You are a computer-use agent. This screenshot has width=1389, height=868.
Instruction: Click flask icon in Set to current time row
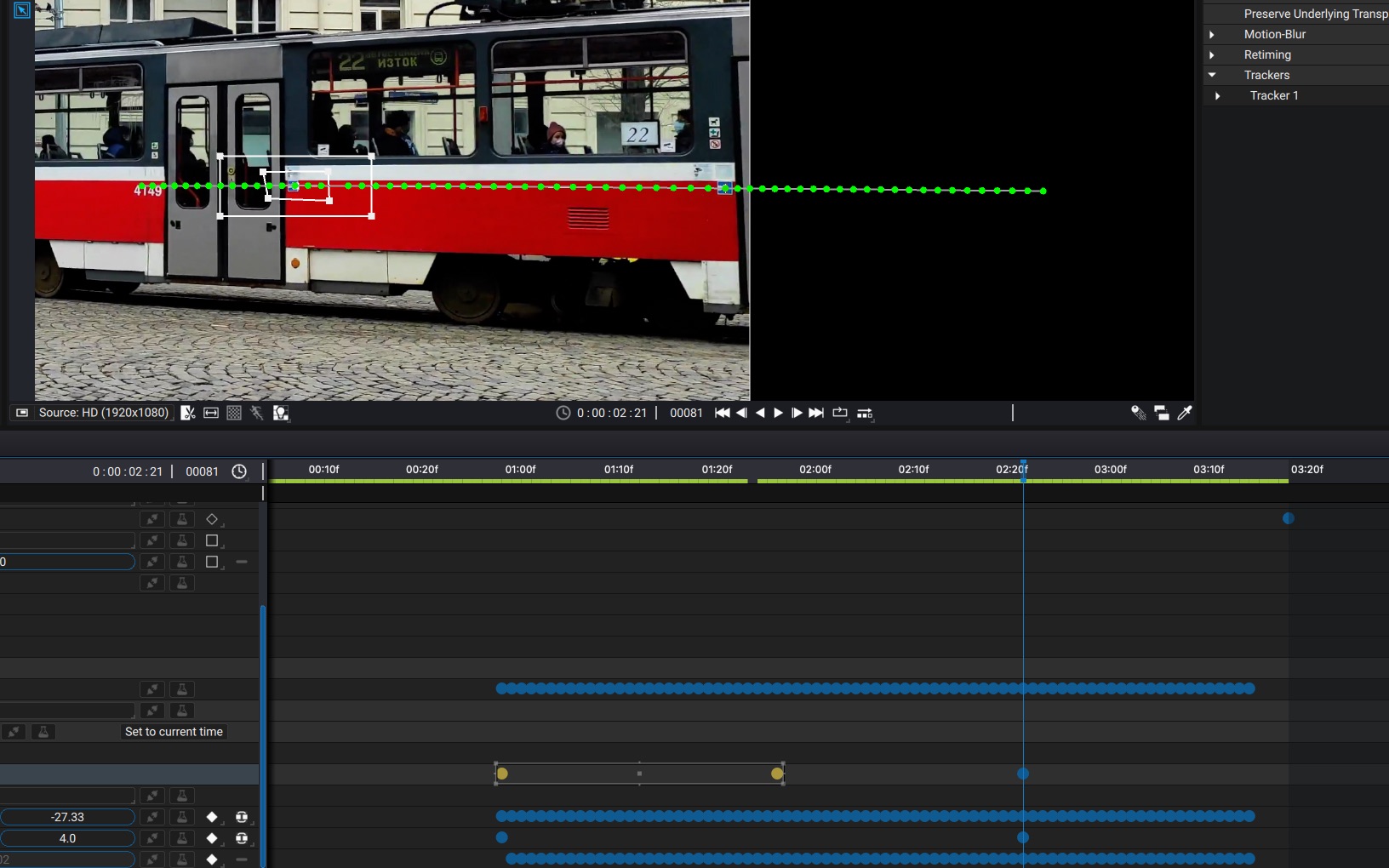tap(43, 732)
